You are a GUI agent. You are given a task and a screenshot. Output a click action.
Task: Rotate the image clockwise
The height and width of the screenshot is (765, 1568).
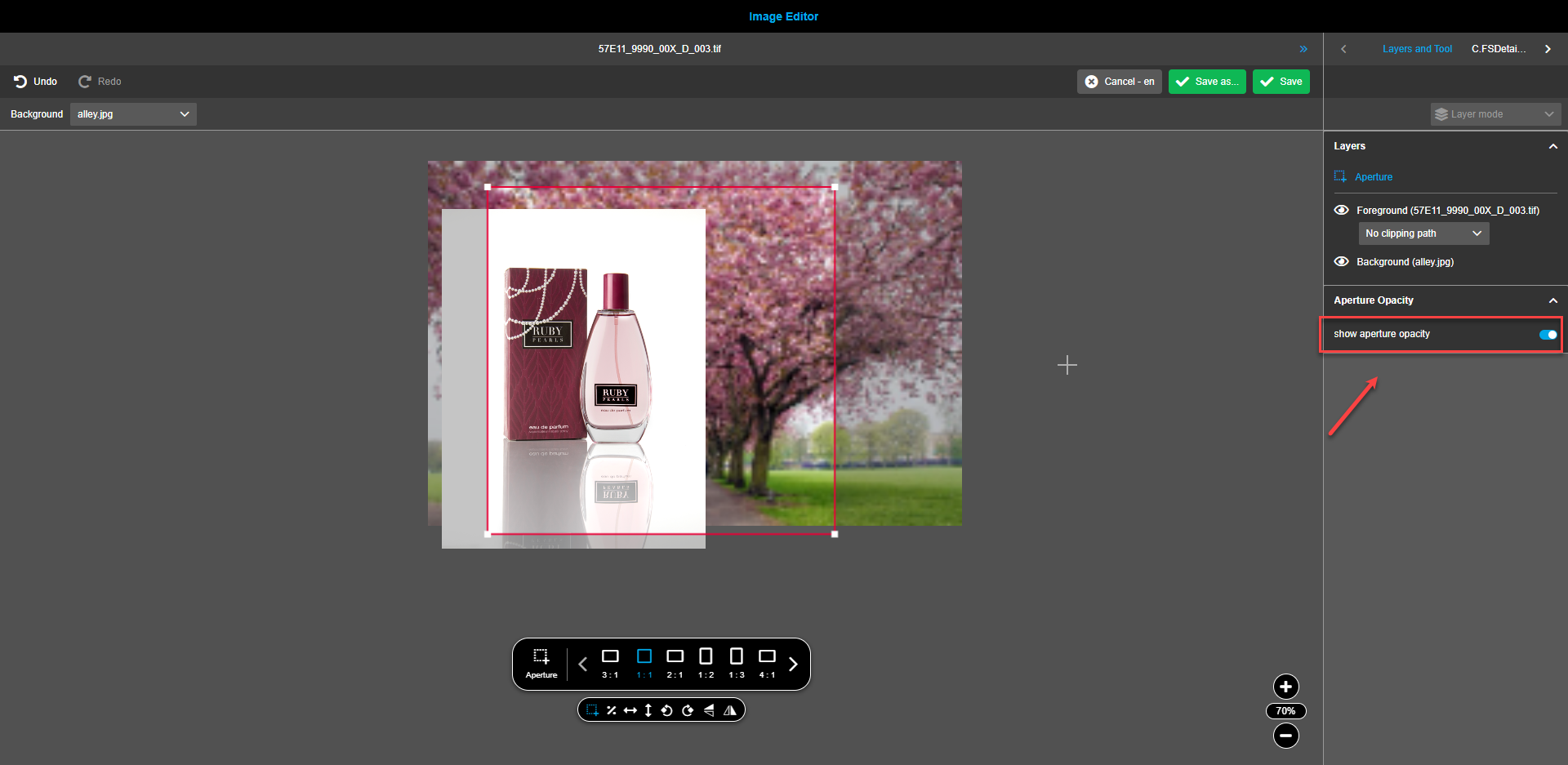pyautogui.click(x=687, y=709)
